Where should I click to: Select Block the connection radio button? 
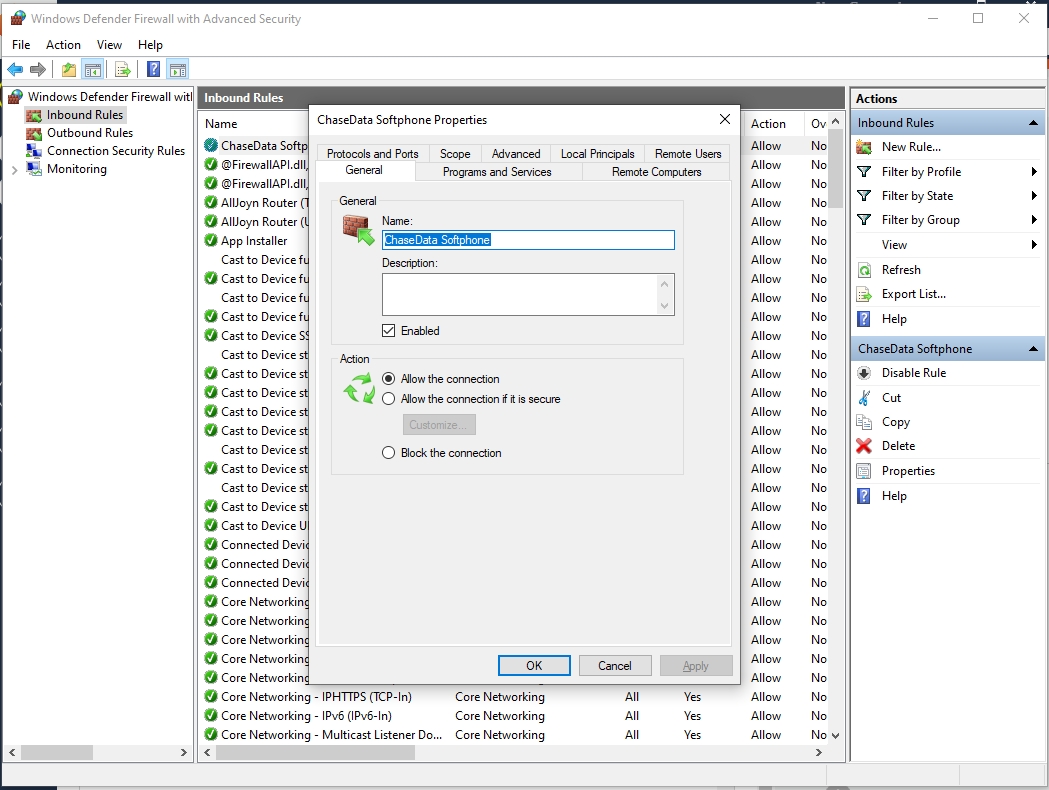pos(388,453)
